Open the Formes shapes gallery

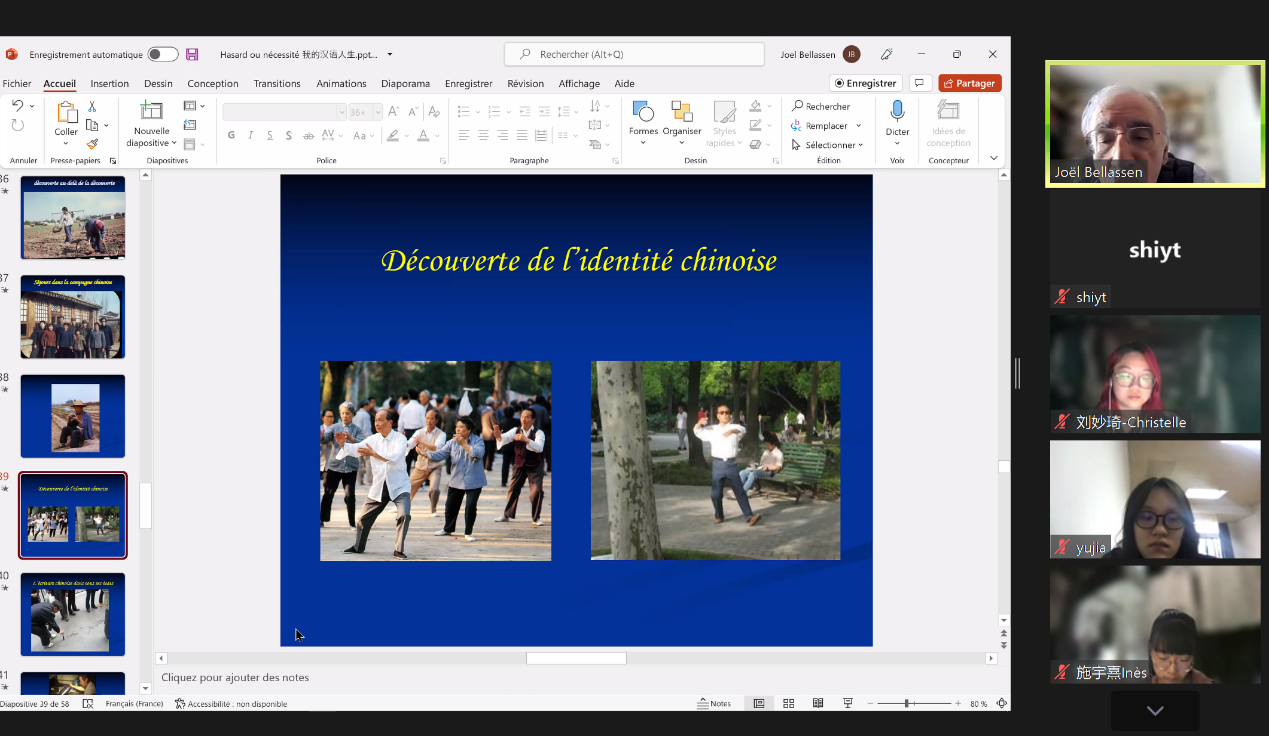pyautogui.click(x=643, y=118)
